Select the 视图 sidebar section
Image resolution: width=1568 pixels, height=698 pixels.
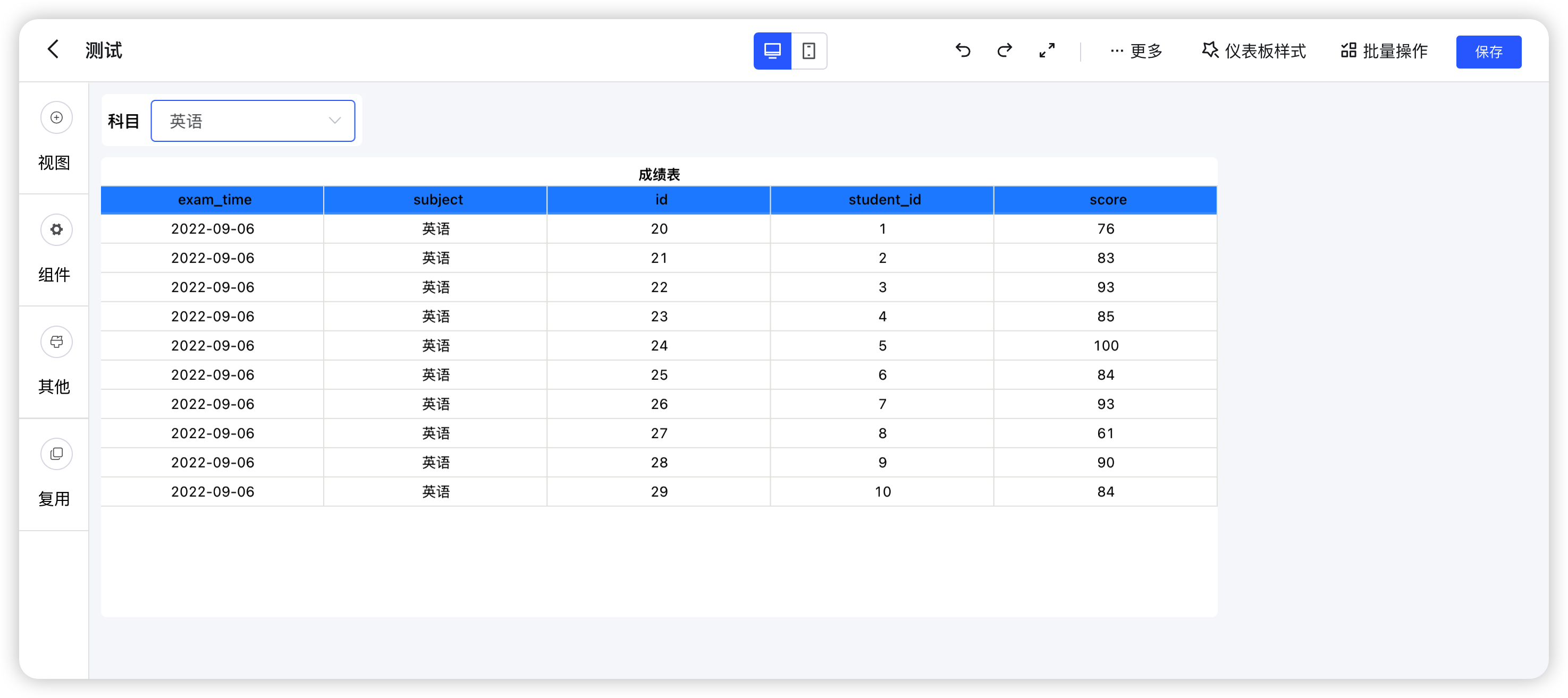pyautogui.click(x=55, y=163)
